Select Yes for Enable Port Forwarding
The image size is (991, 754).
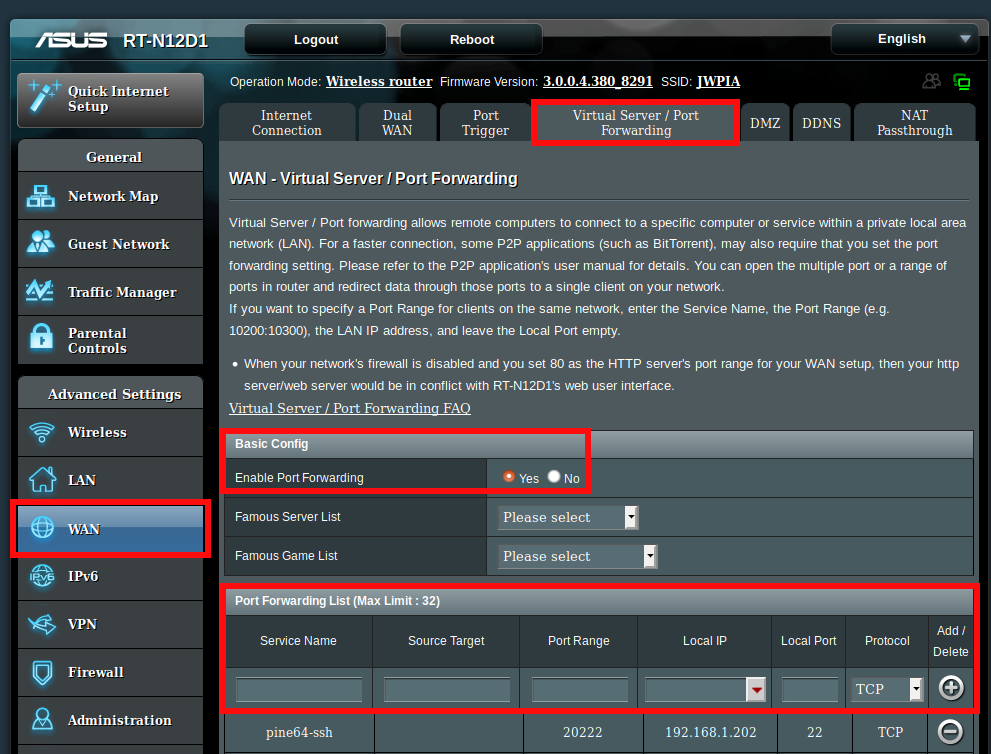(509, 477)
